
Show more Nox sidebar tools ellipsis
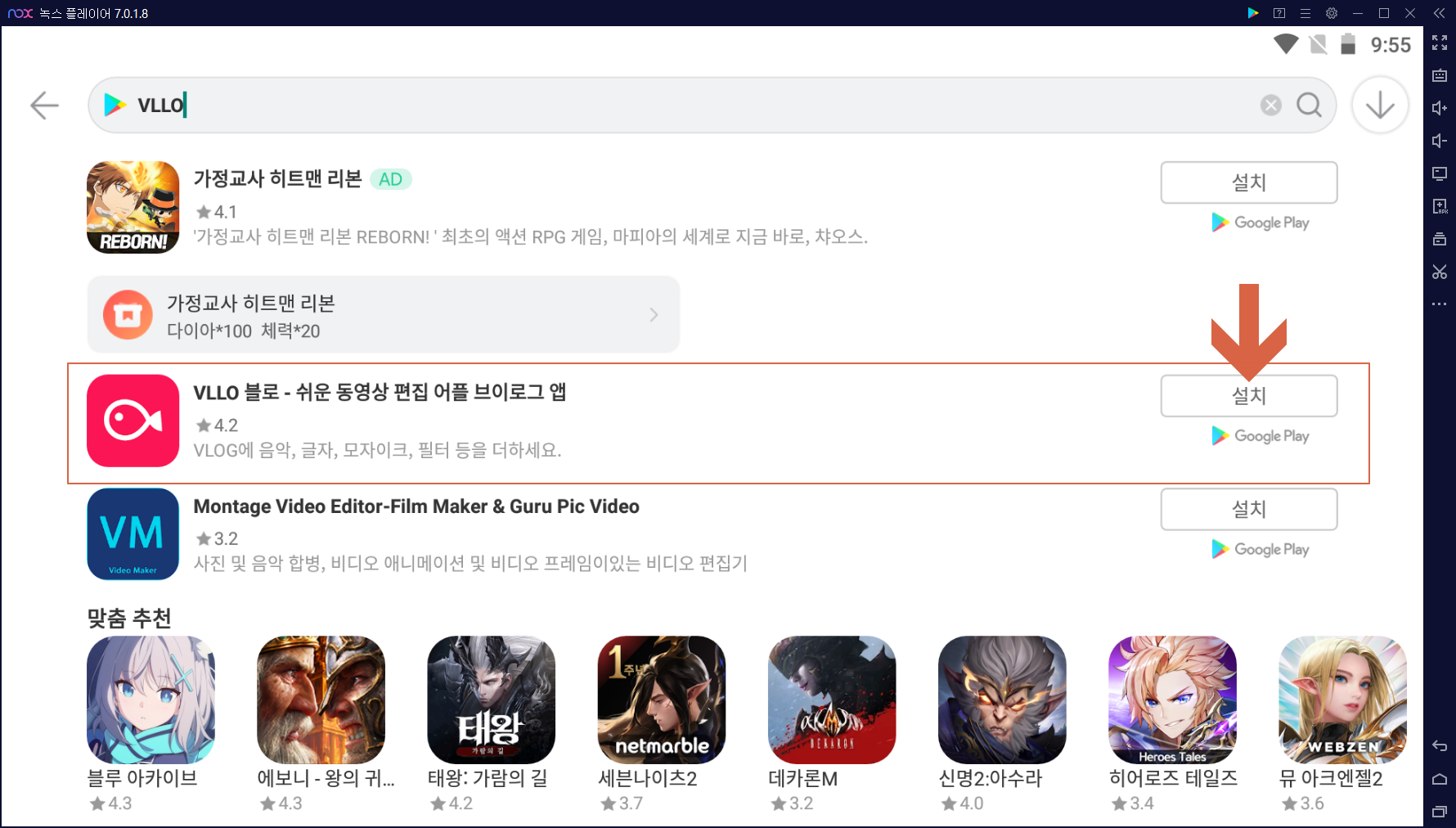tap(1440, 304)
